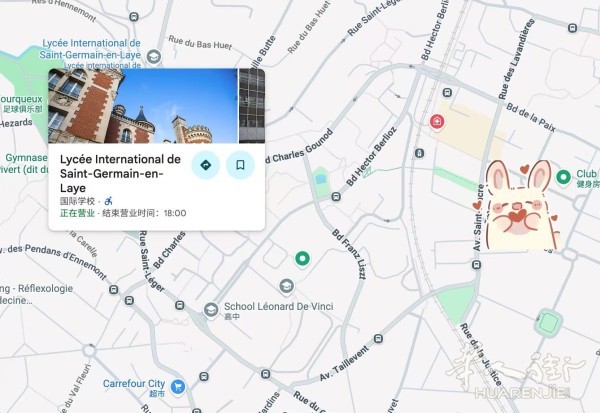Click the Bd Franz Liszt street label
Viewport: 600px width, 413px height.
[x=349, y=254]
